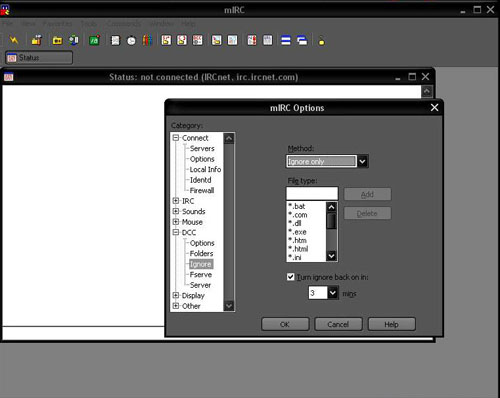Click category tree scroll down arrow

click(229, 305)
